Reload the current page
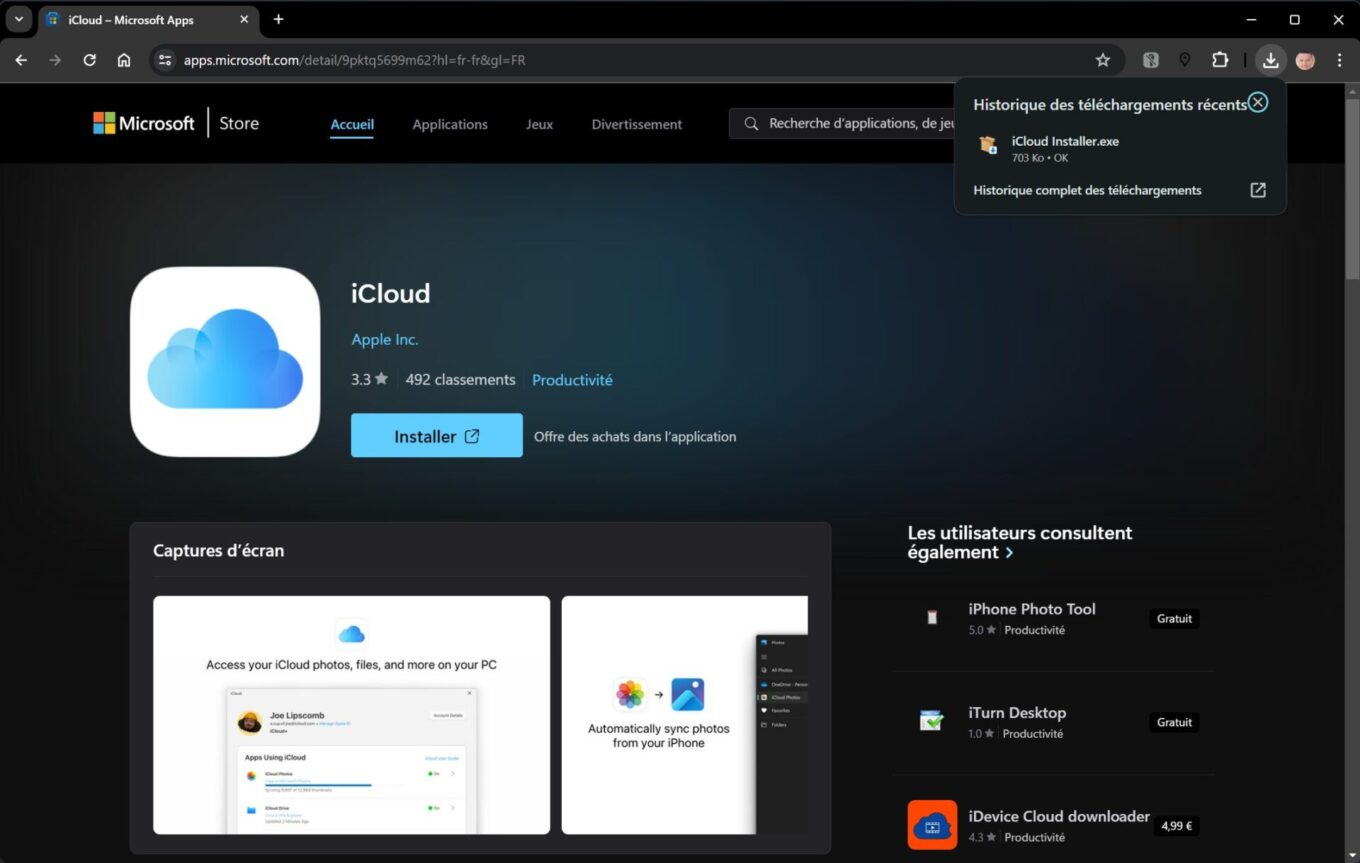Viewport: 1360px width, 863px height. point(89,60)
